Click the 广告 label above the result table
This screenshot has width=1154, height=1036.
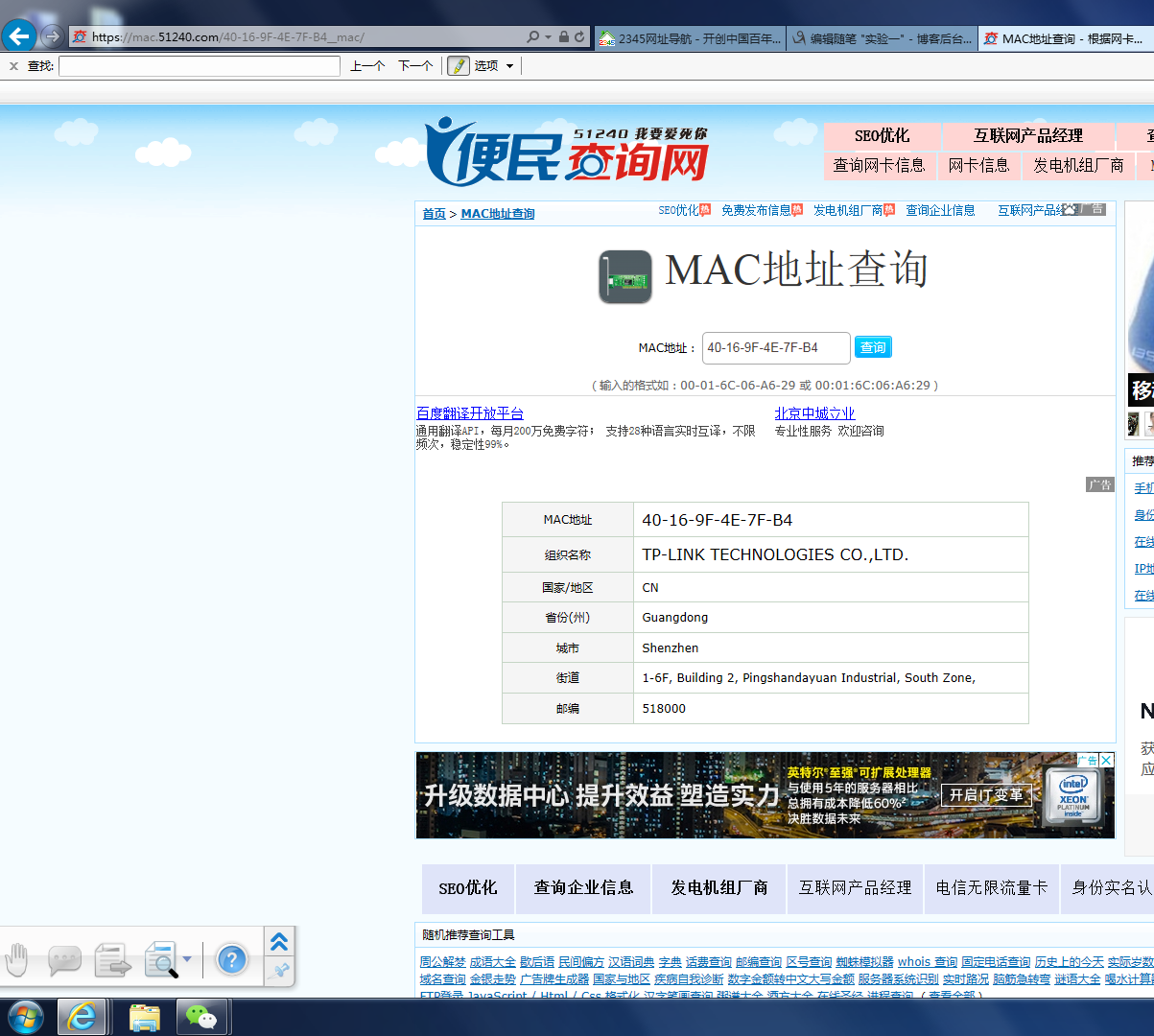coord(1100,484)
